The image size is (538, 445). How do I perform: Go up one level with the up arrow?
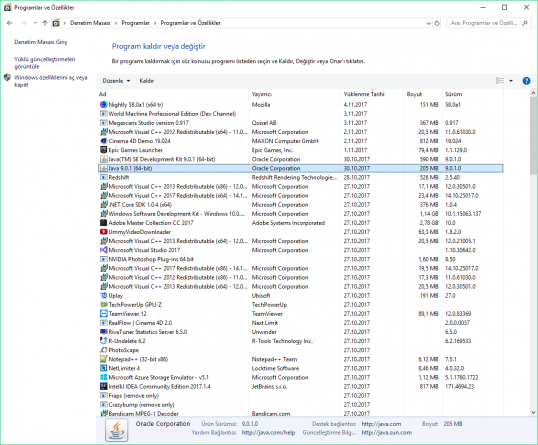point(45,23)
